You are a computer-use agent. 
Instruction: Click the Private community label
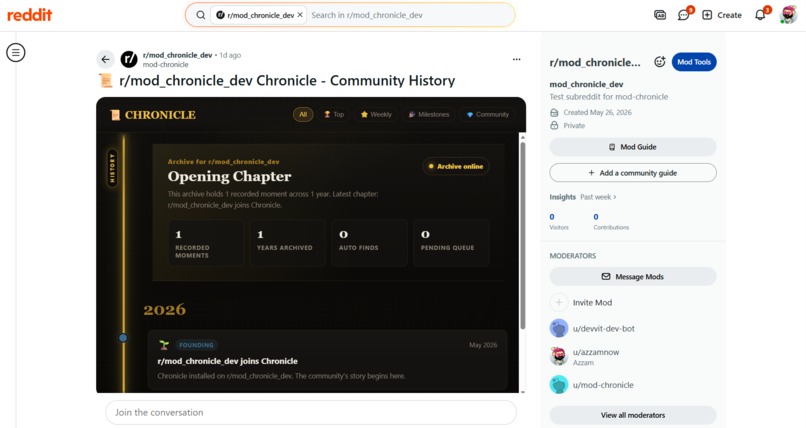(574, 125)
